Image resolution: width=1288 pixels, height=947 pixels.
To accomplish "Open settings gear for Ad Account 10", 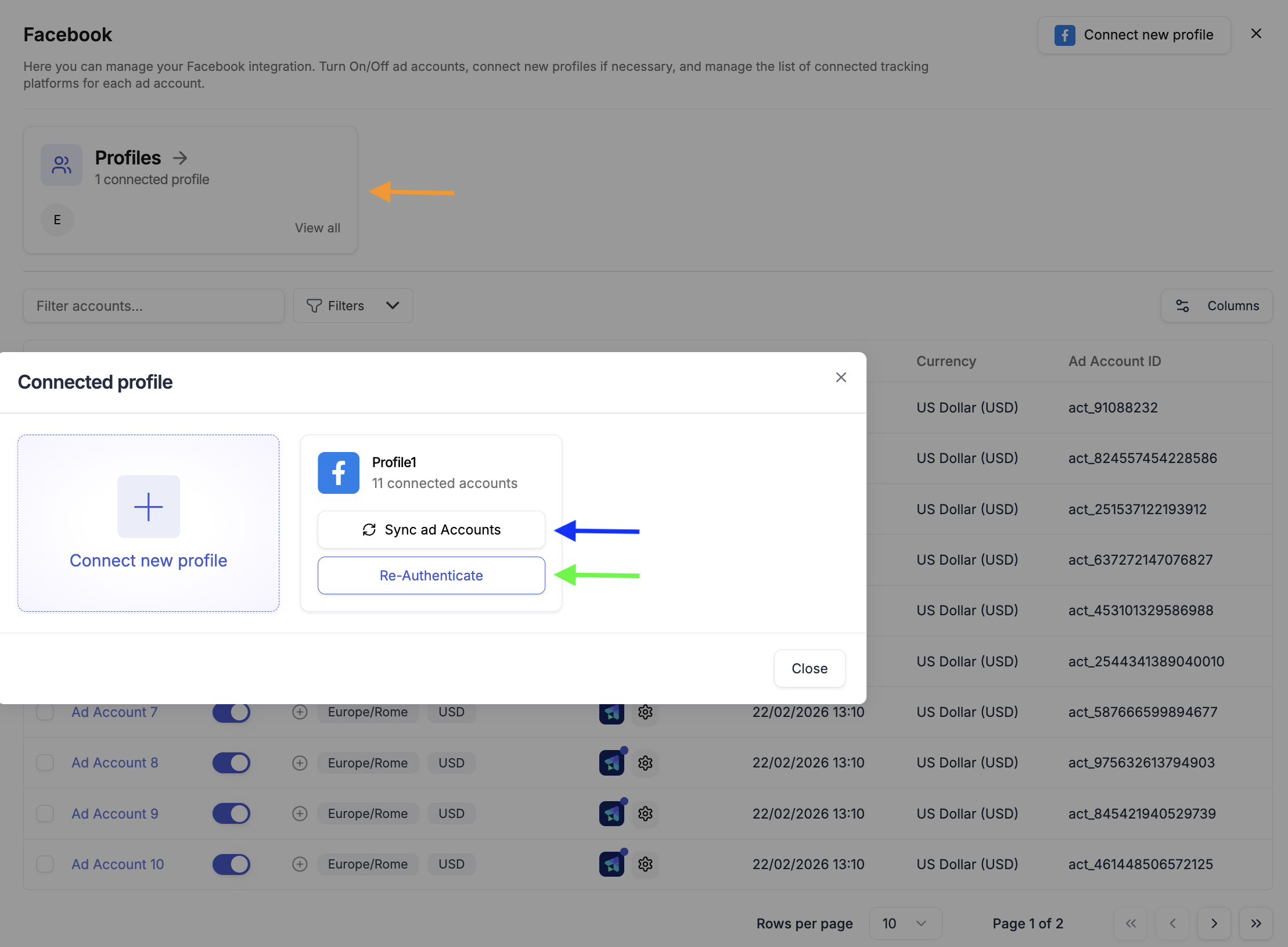I will click(x=645, y=865).
